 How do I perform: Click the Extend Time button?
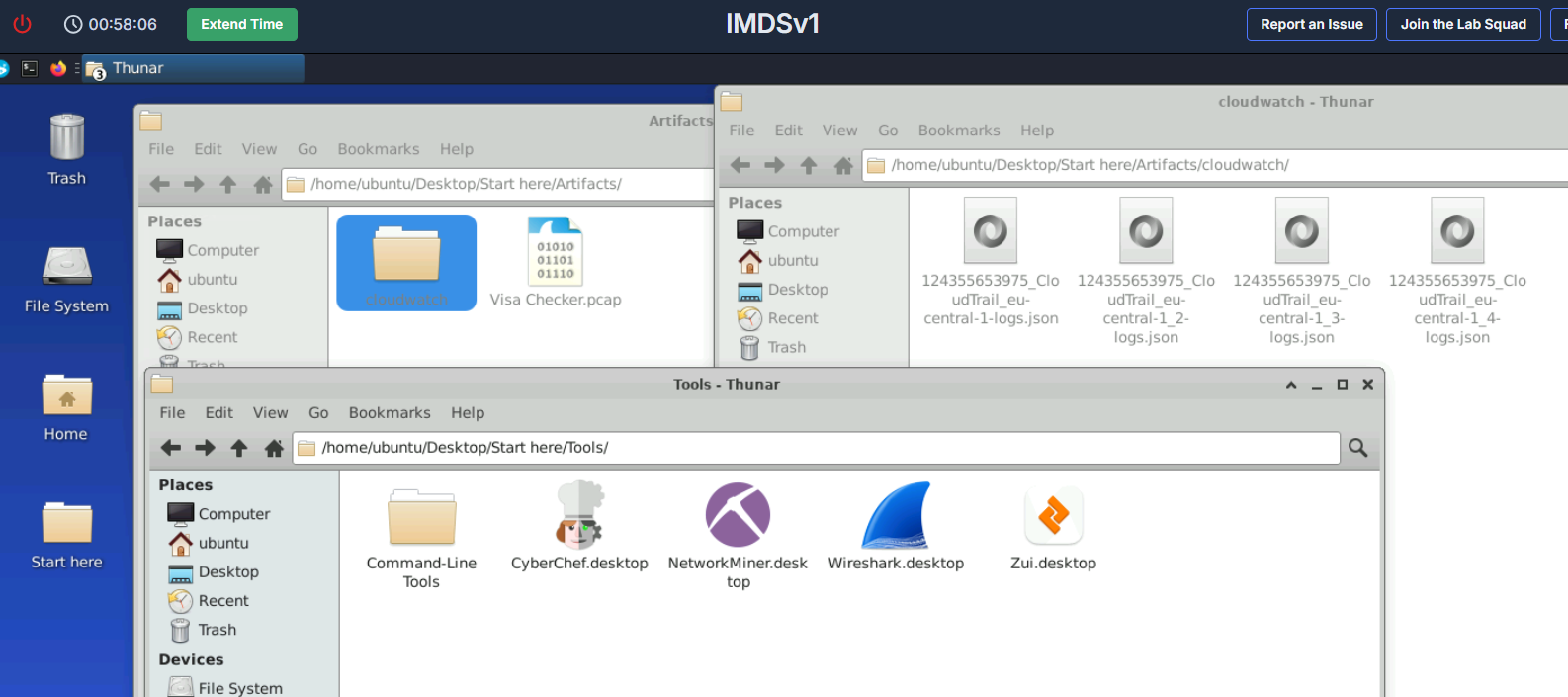click(x=242, y=24)
